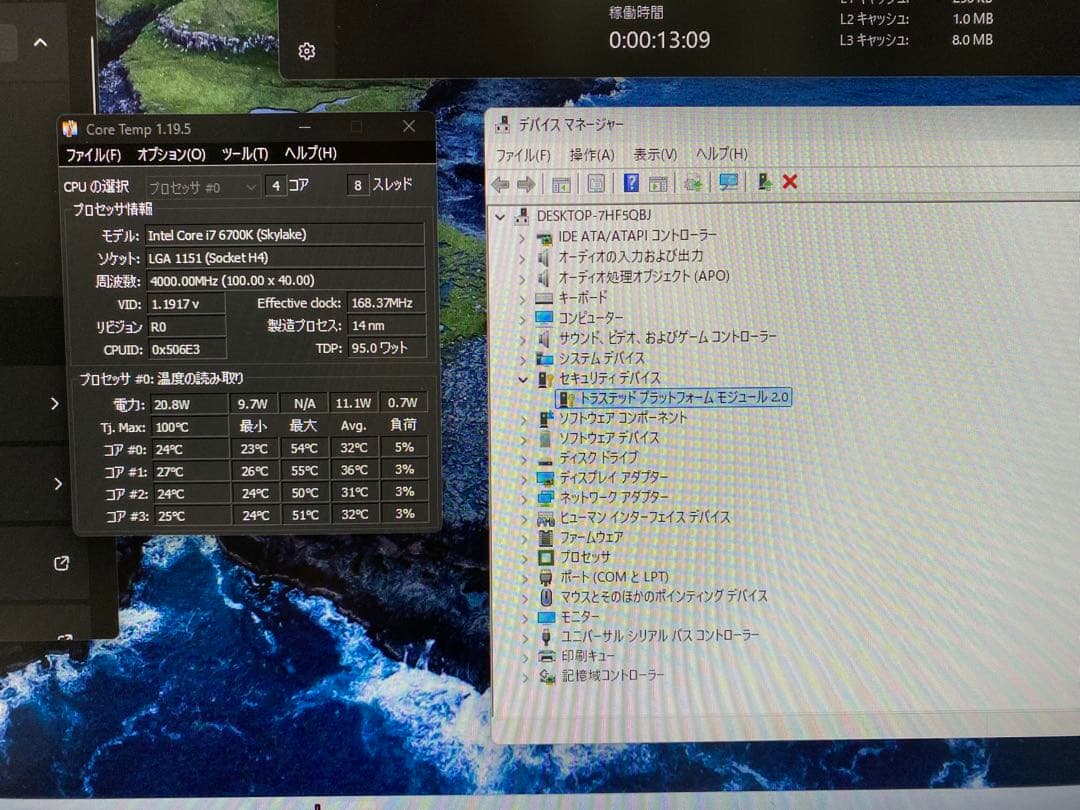The image size is (1080, 810).
Task: Select ソフトウェア コンポーネント in tree
Action: (623, 418)
